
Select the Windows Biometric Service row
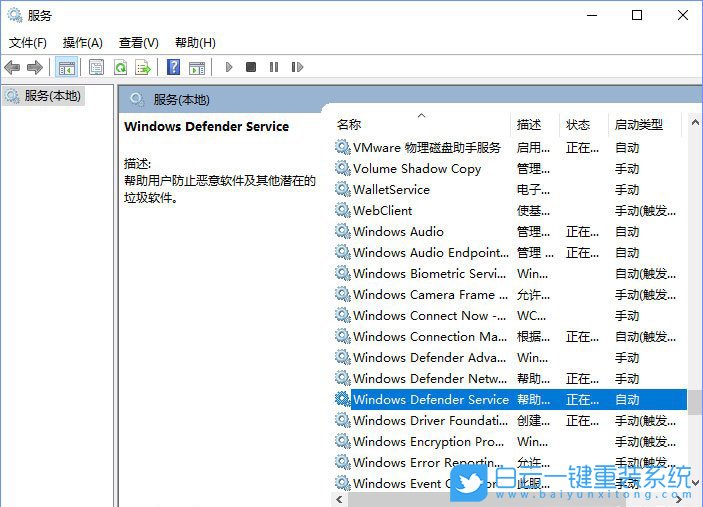[x=510, y=273]
